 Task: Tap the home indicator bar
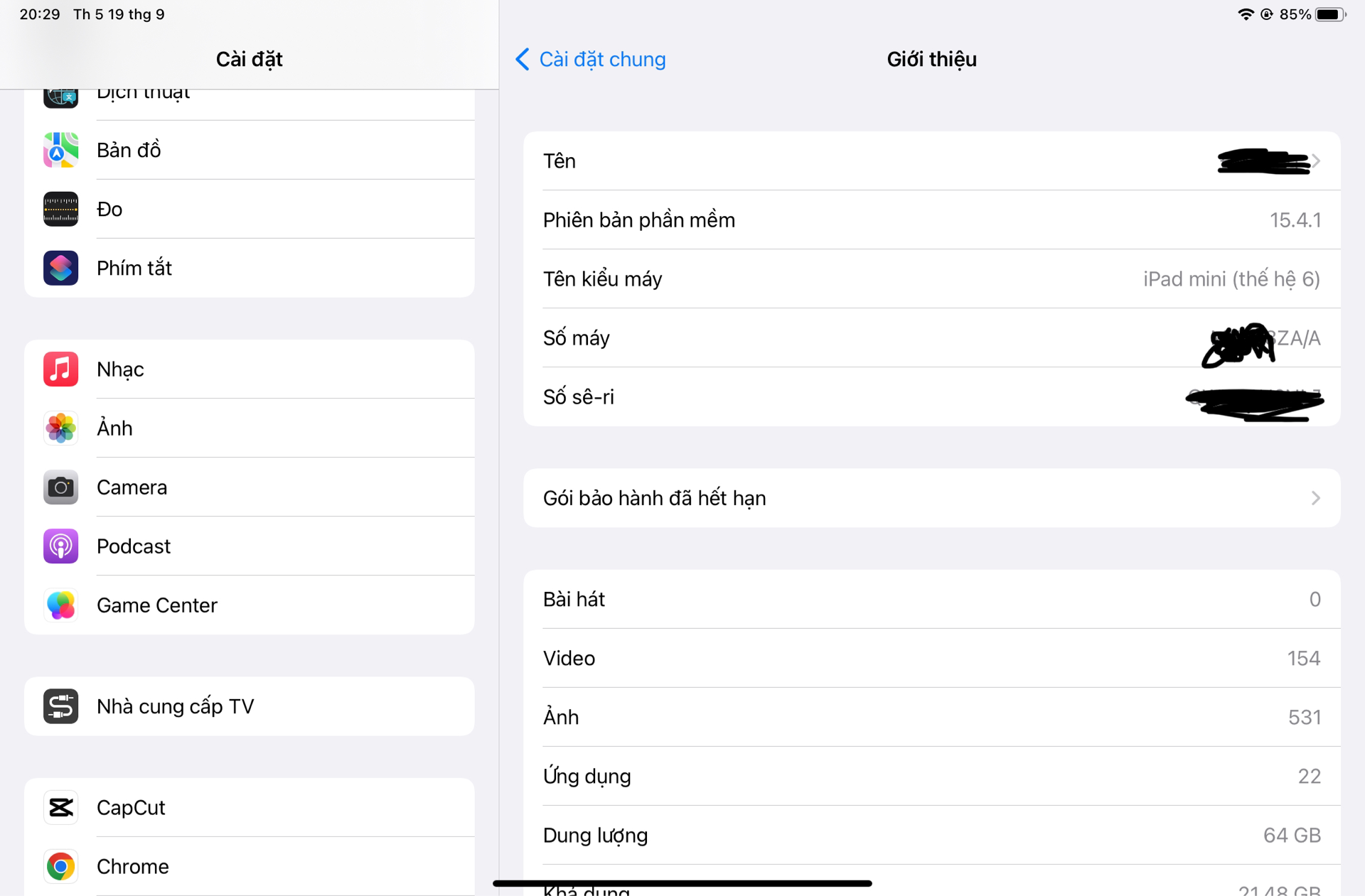[x=682, y=883]
